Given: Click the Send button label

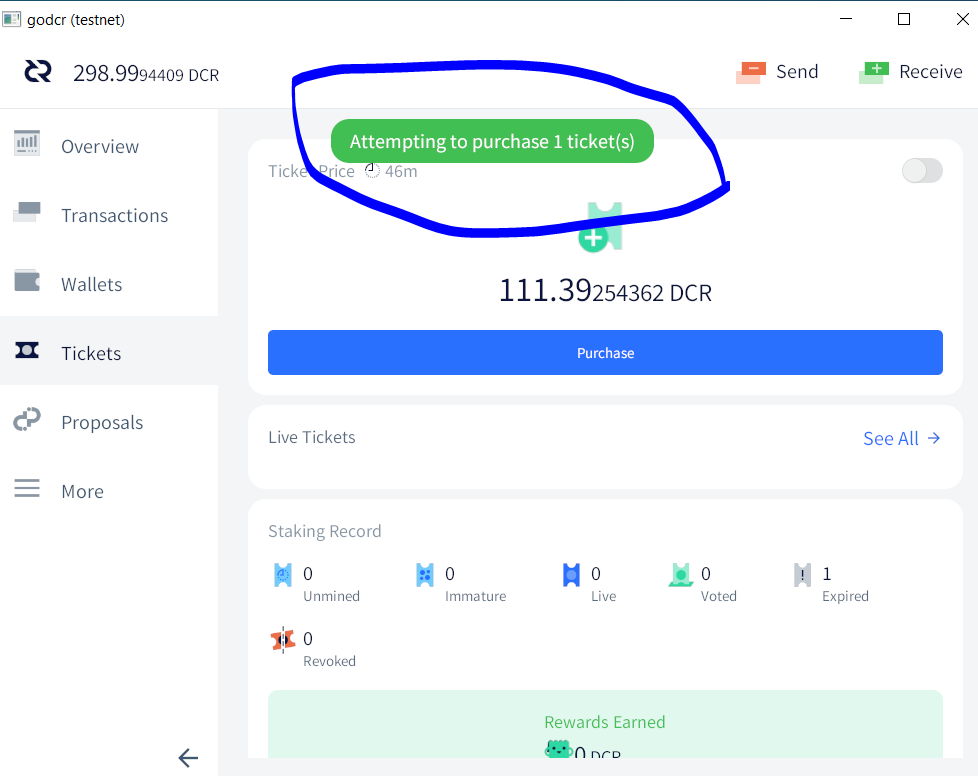Looking at the screenshot, I should click(797, 72).
